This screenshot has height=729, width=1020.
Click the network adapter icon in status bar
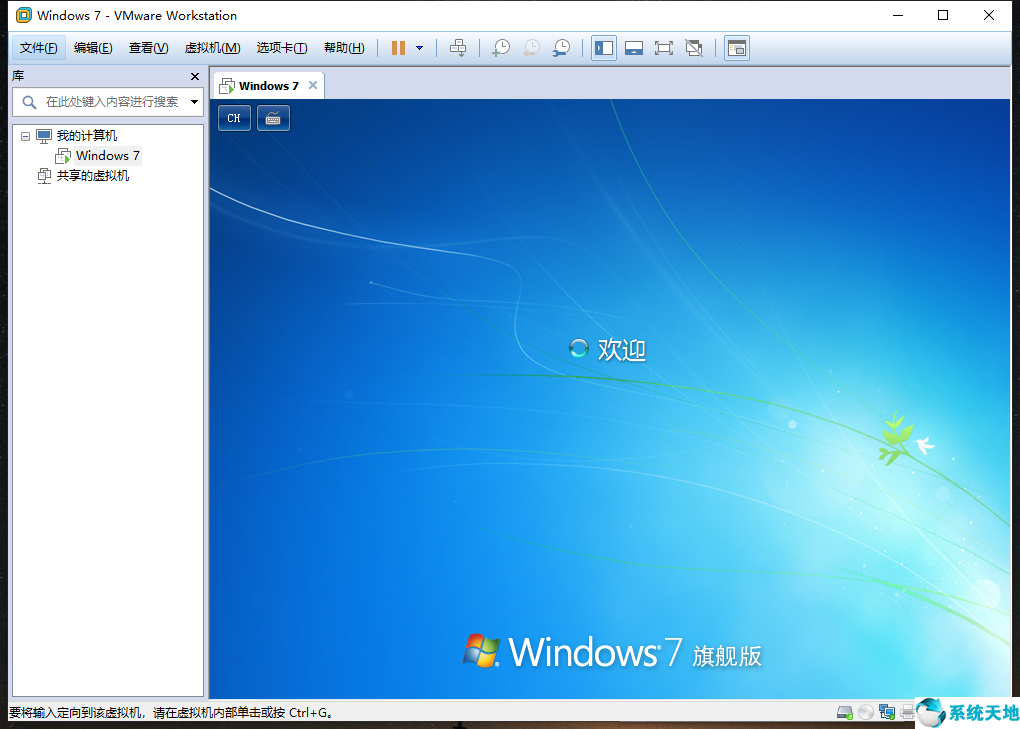click(x=886, y=712)
